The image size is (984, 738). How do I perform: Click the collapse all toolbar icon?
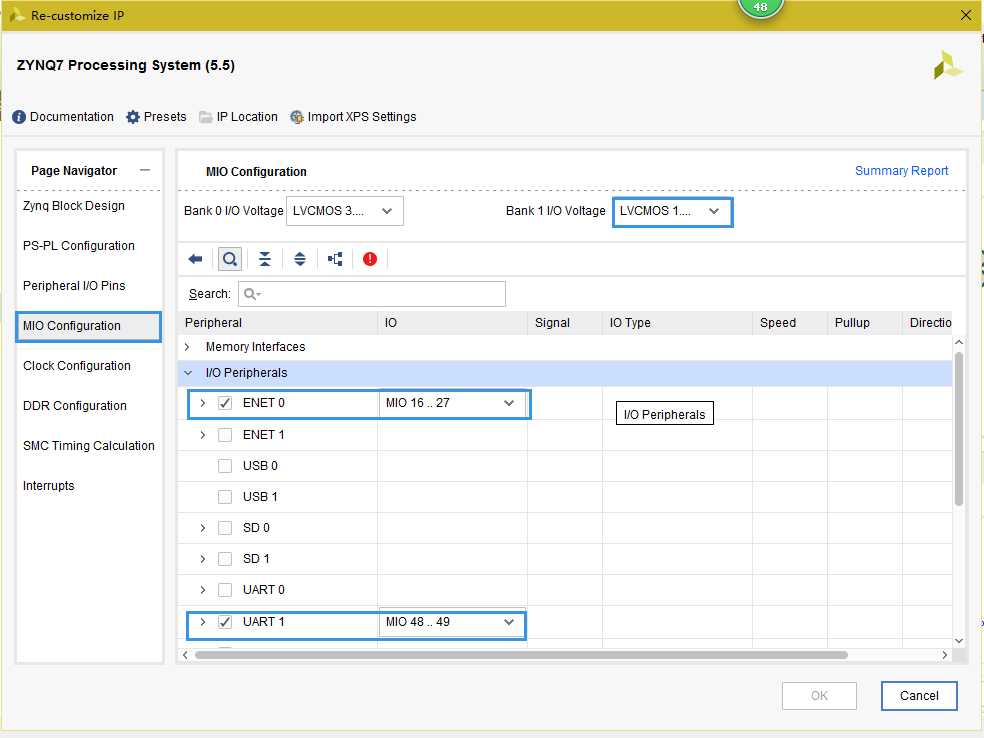click(265, 259)
